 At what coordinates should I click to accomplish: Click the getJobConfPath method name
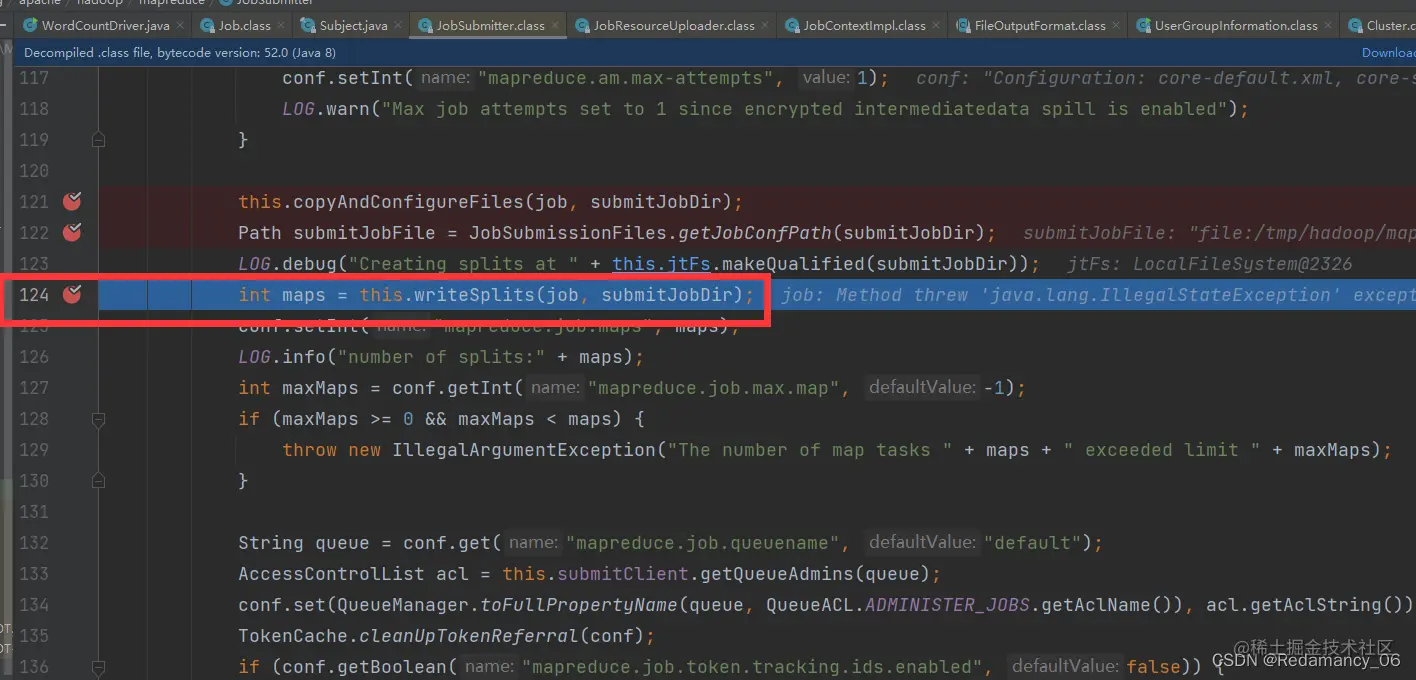tap(755, 233)
